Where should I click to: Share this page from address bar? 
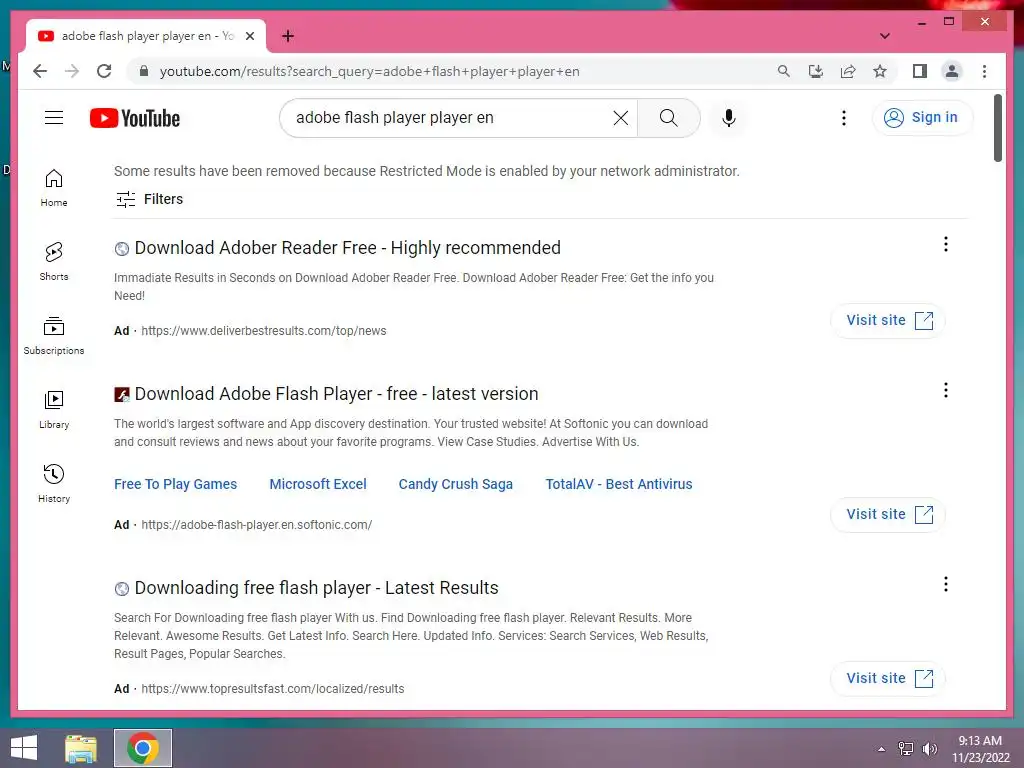tap(848, 71)
